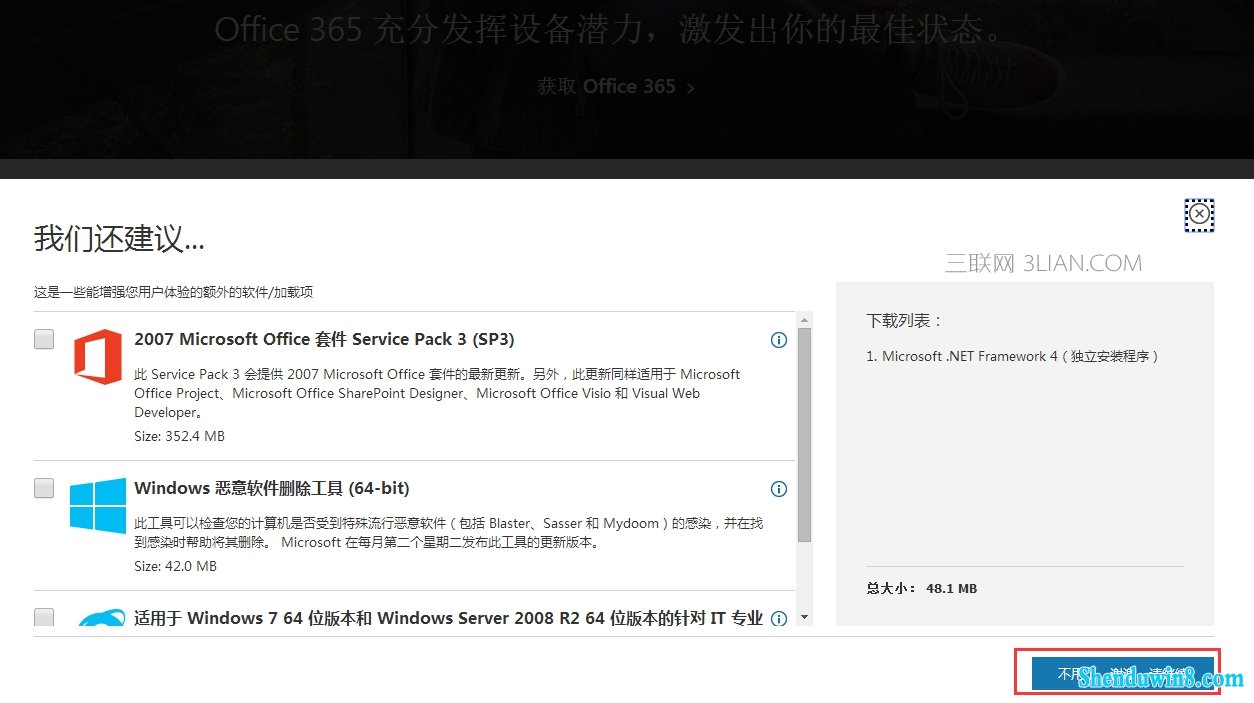Check the 2007 Microsoft Office SP3 checkbox
Viewport: 1254px width, 703px height.
point(44,339)
